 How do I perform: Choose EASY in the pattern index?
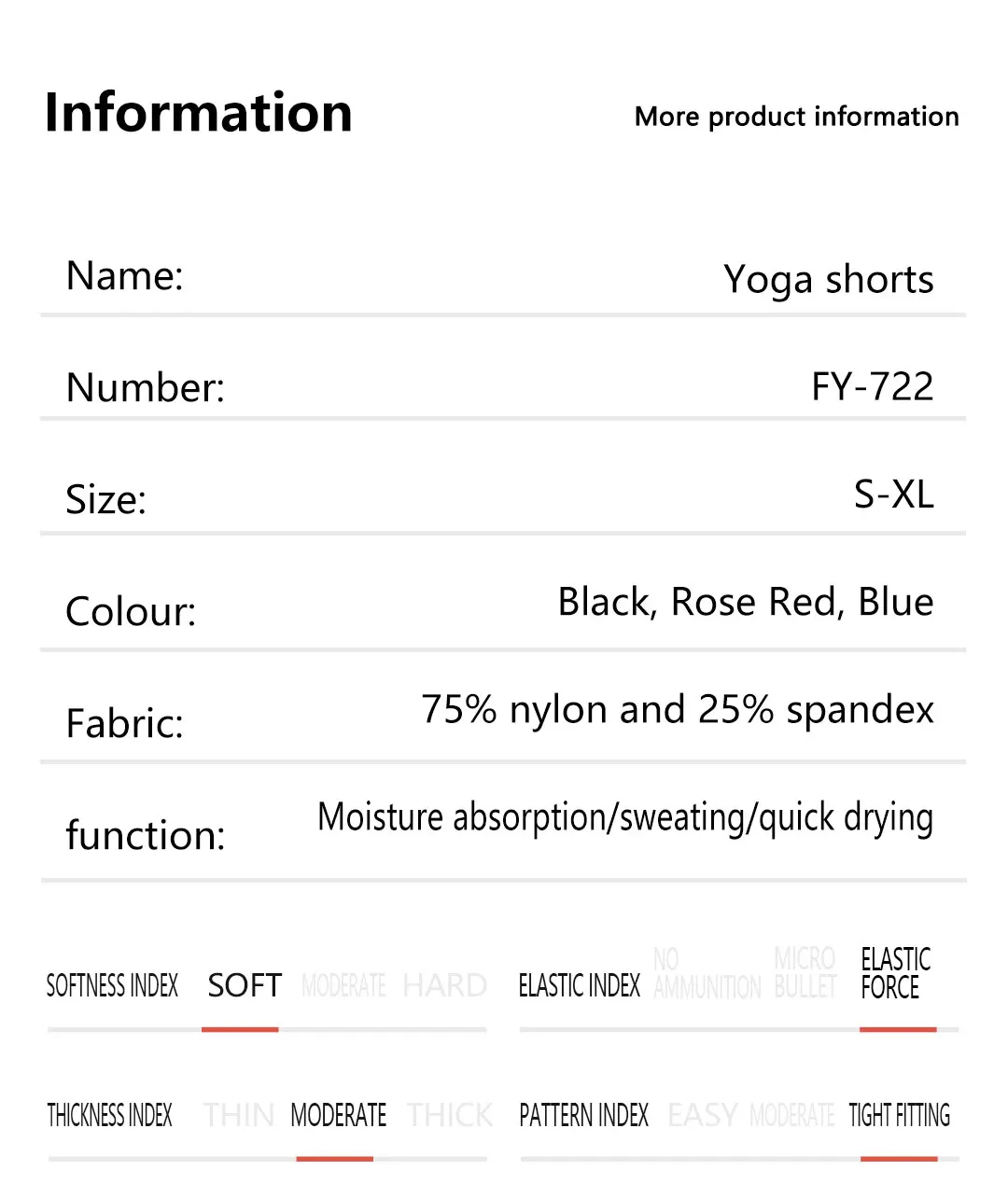703,1115
